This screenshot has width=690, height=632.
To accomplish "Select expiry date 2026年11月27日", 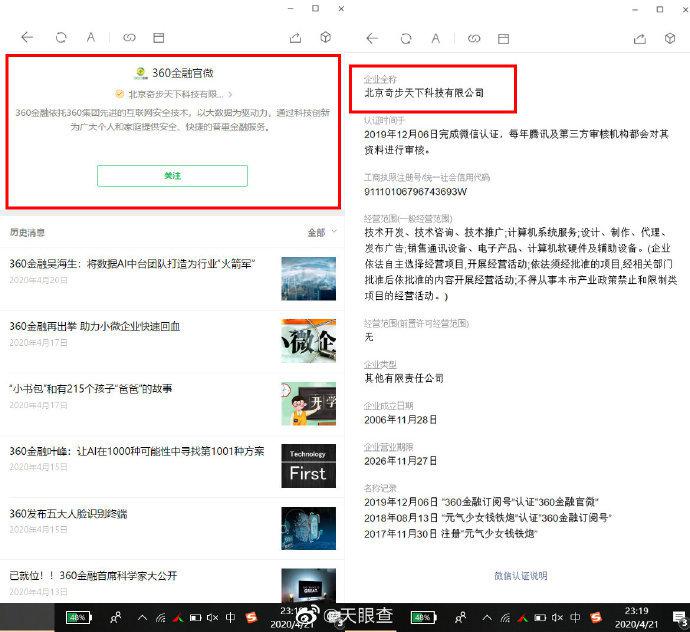I will (x=400, y=461).
